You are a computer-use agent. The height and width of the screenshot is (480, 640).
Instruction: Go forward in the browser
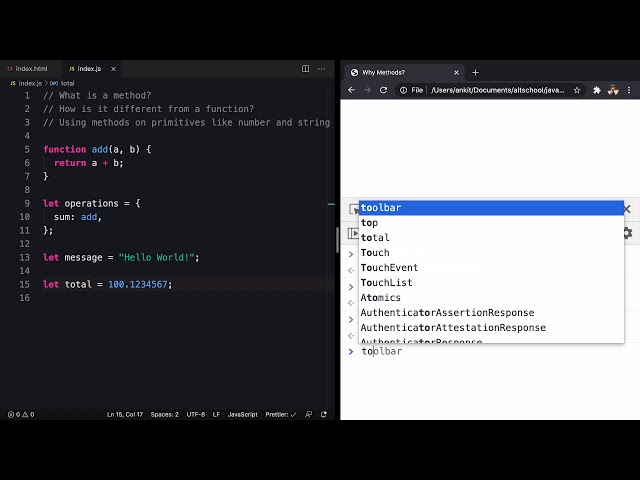(367, 90)
